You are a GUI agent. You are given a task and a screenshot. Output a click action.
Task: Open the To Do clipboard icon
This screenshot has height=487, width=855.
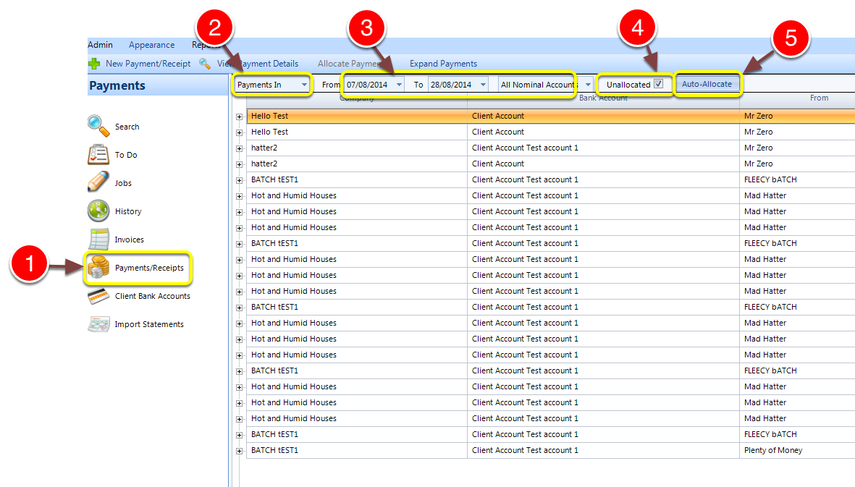click(98, 154)
